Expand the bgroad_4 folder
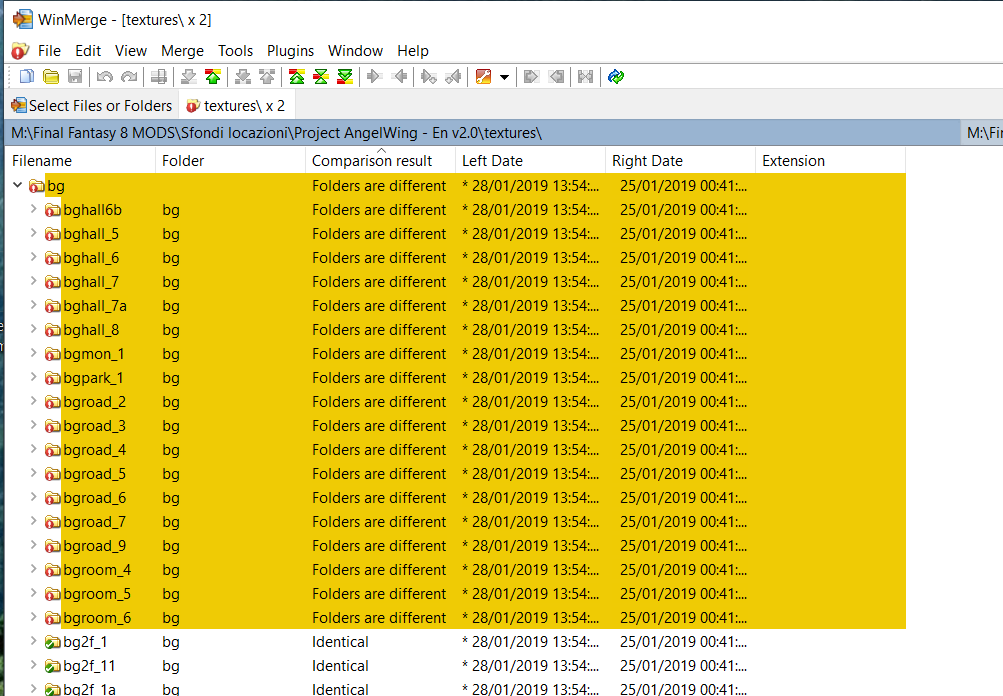This screenshot has height=696, width=1003. [33, 448]
